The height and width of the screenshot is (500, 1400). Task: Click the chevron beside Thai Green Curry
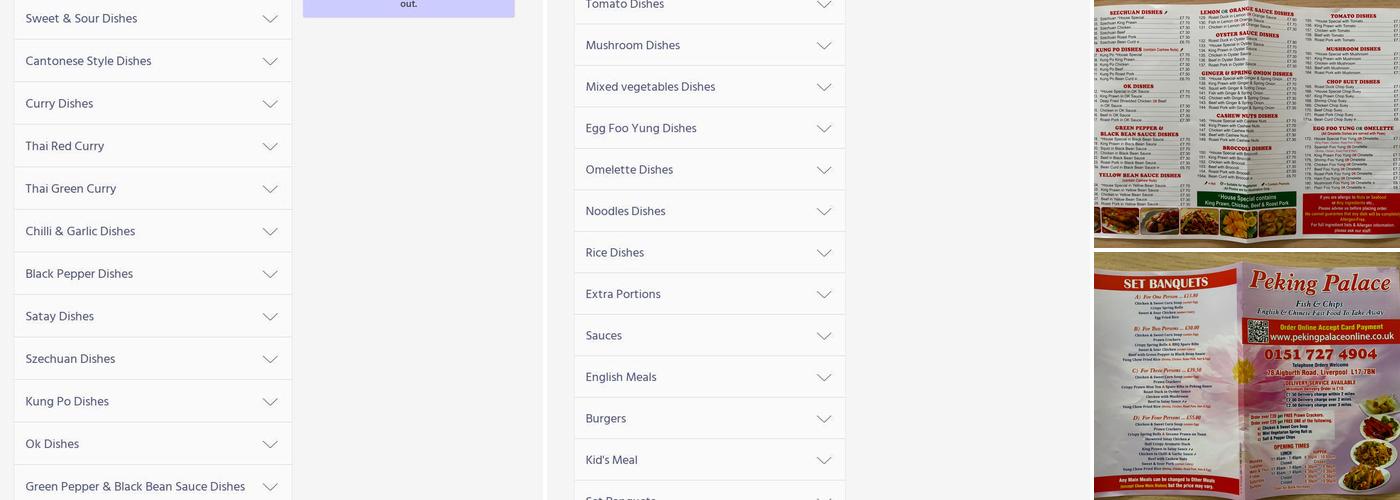pos(270,189)
